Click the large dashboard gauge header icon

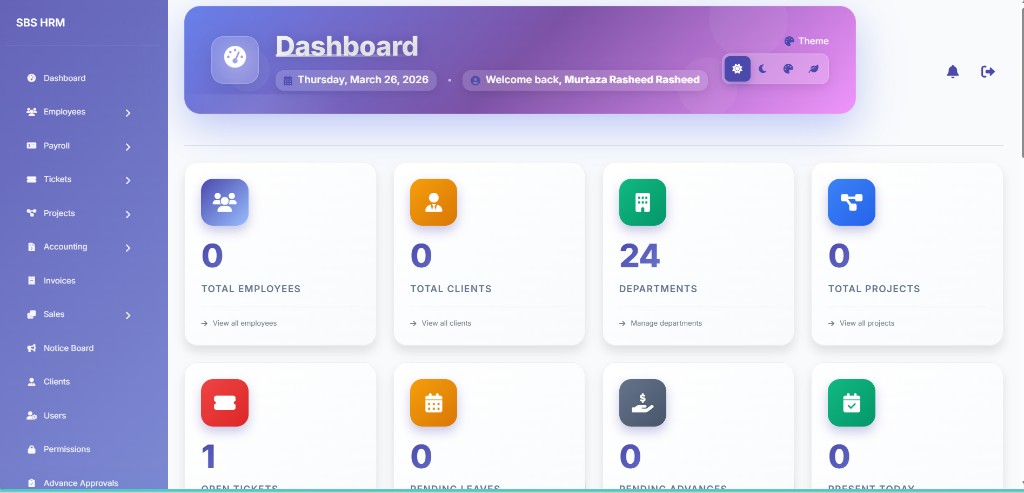[x=235, y=60]
